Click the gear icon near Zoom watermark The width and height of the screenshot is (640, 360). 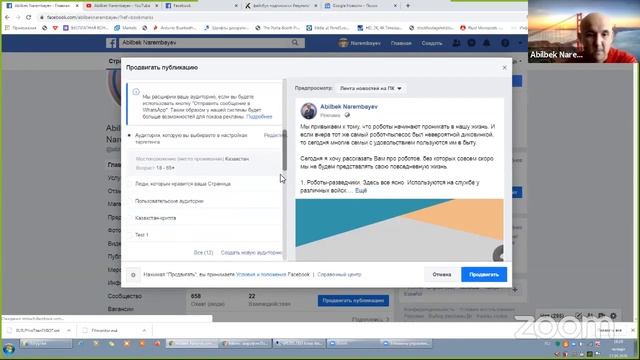pyautogui.click(x=613, y=316)
